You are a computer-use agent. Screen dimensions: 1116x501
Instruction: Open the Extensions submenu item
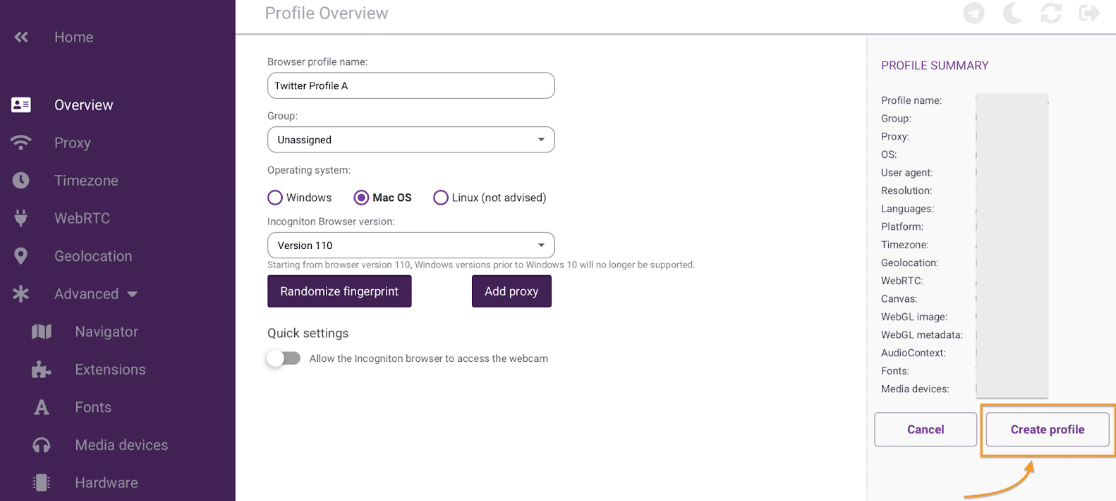click(x=110, y=369)
